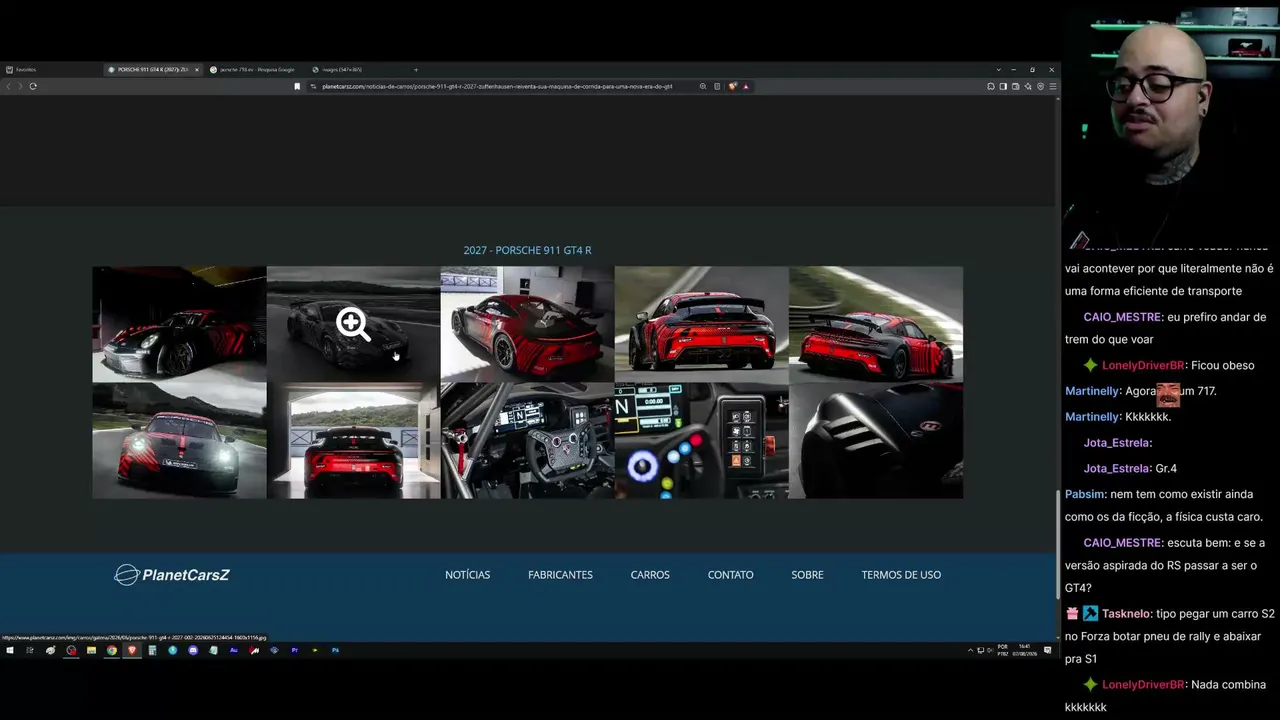
Task: Click the Pabsim username in chat
Action: point(1084,494)
